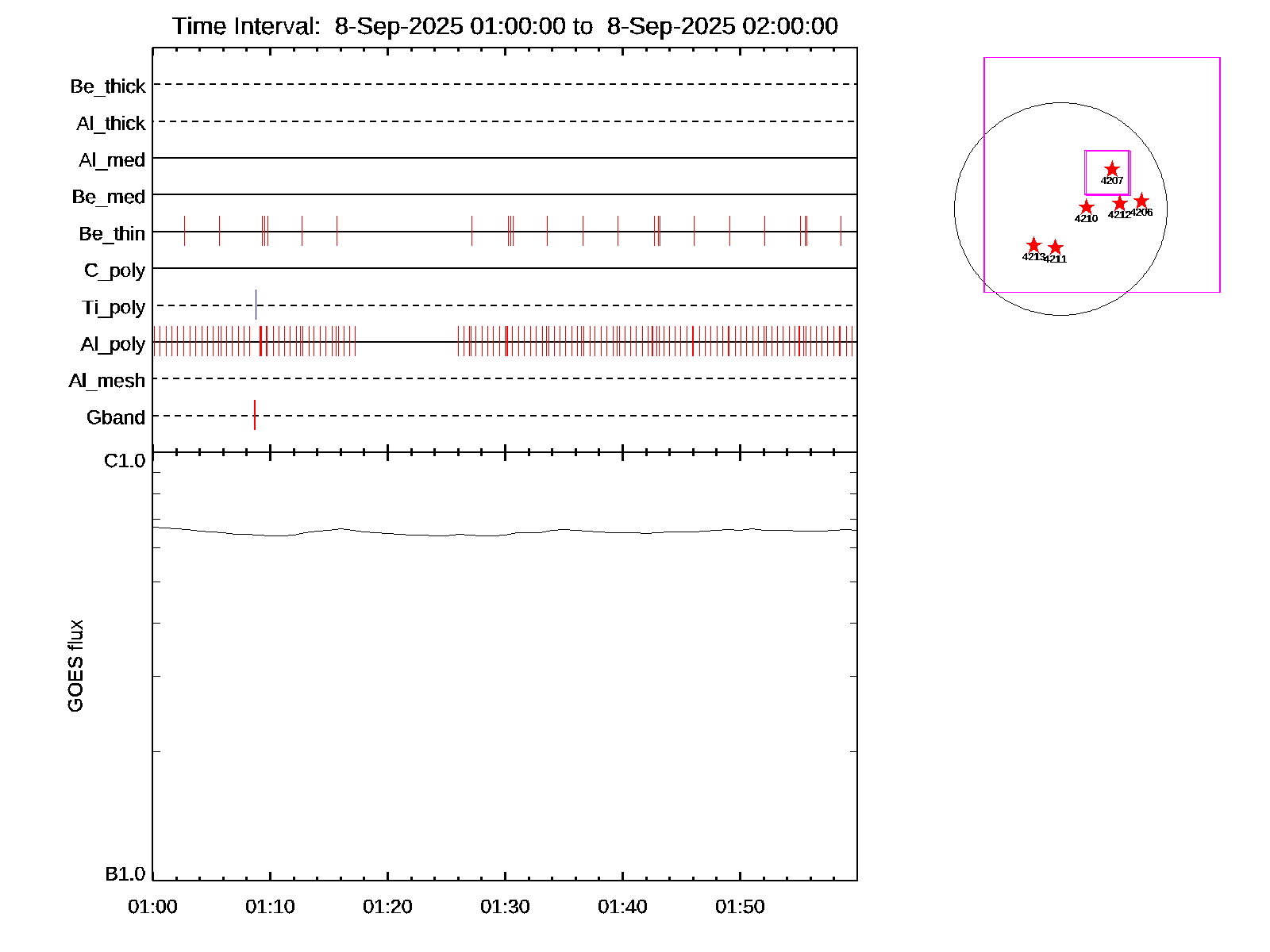Screen dimensions: 1270x952
Task: Click the red Gband exposure marker
Action: click(x=254, y=415)
